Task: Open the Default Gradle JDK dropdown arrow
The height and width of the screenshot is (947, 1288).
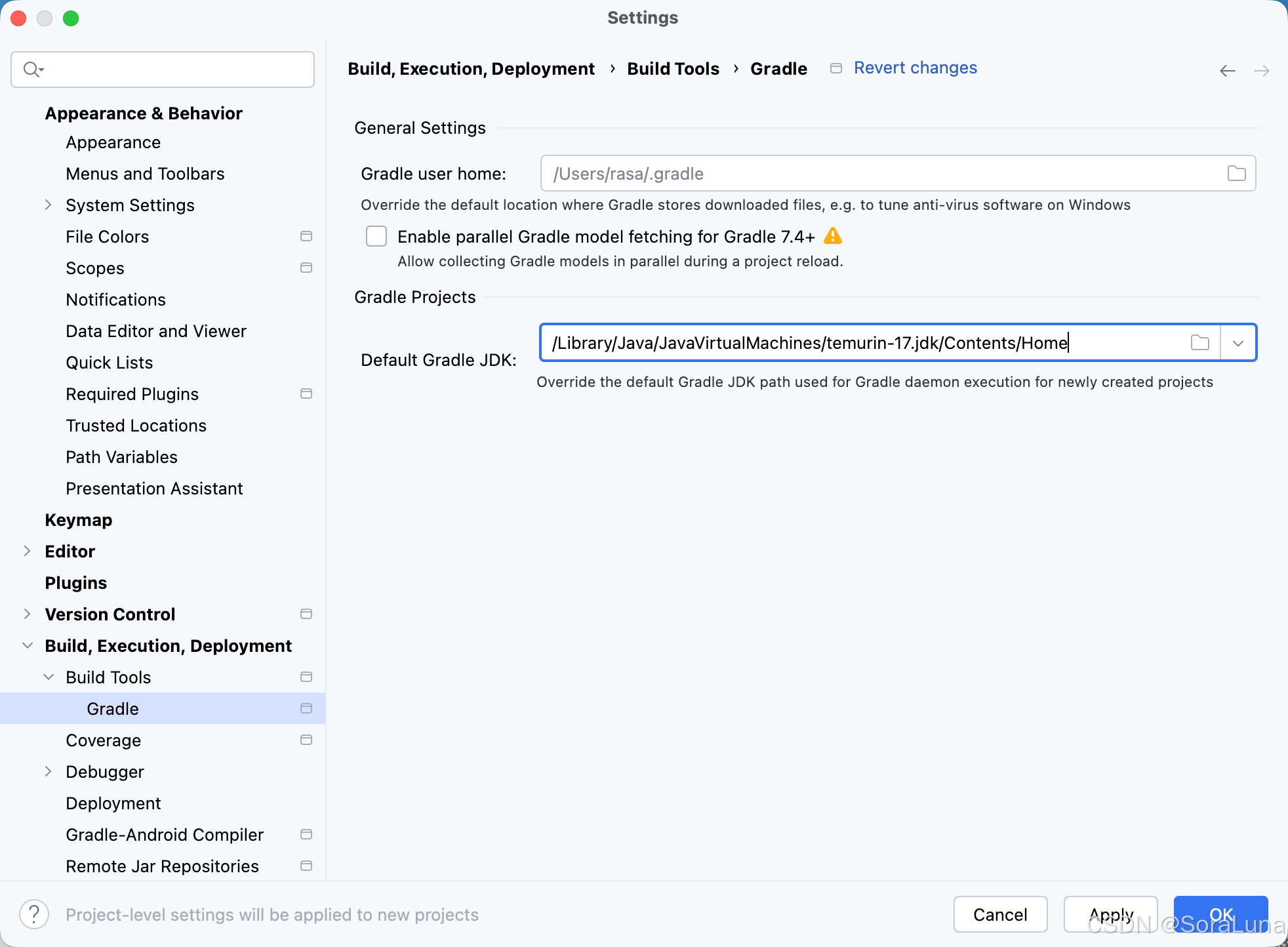Action: 1238,342
